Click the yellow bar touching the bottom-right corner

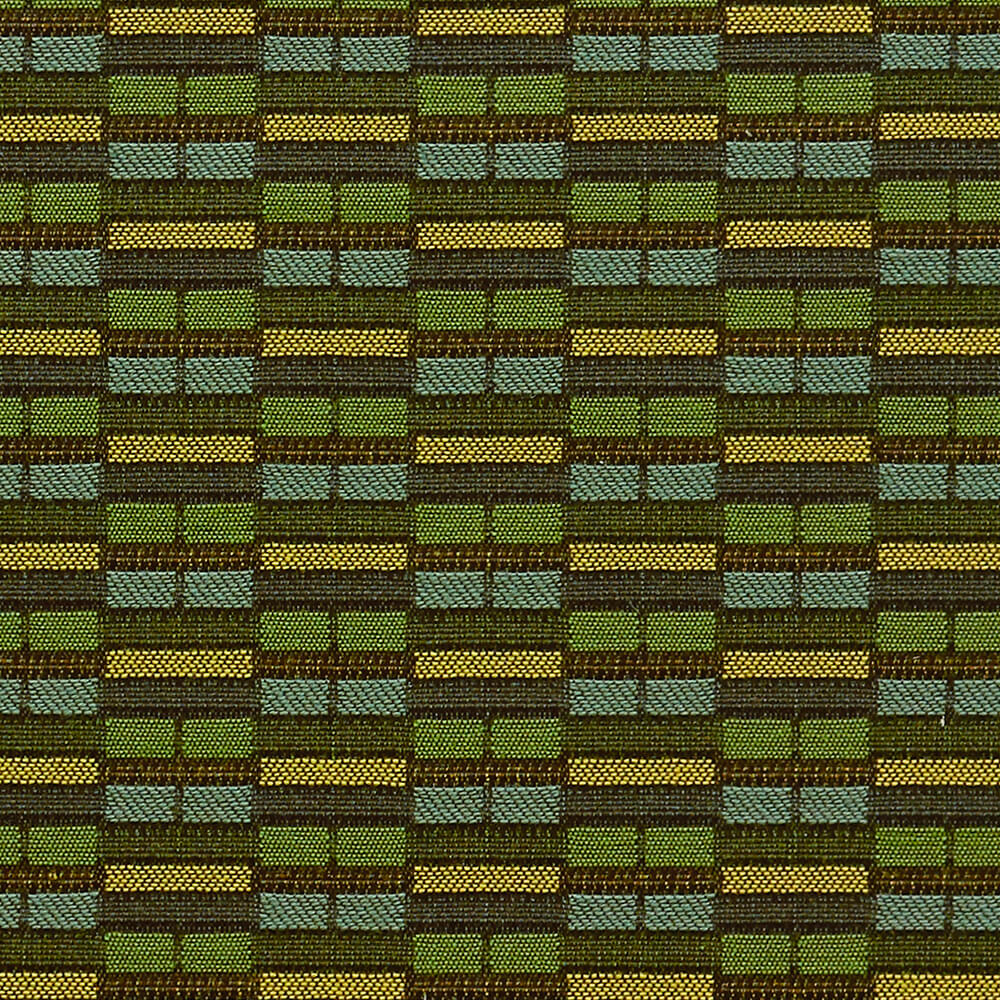coord(940,985)
